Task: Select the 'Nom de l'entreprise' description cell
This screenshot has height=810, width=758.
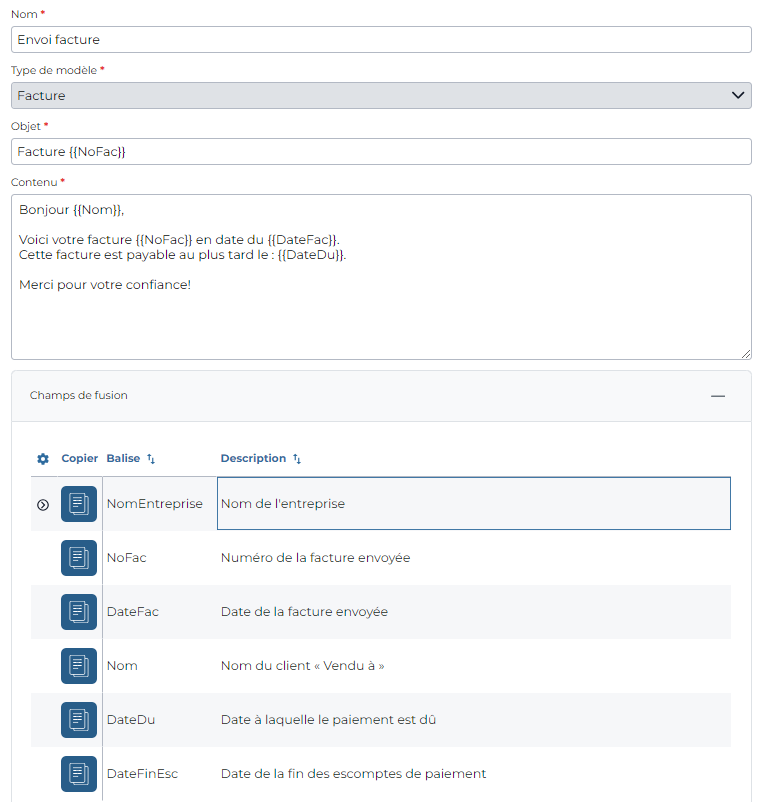Action: (474, 504)
